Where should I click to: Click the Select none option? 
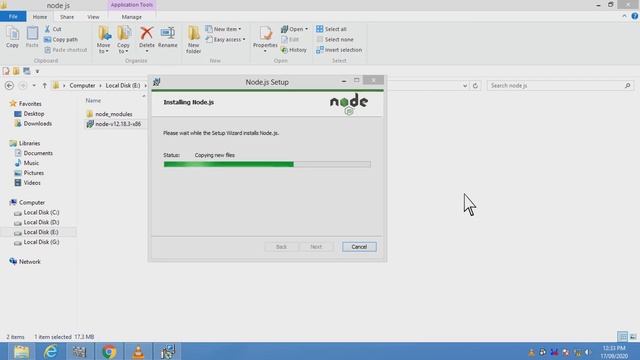coord(335,40)
